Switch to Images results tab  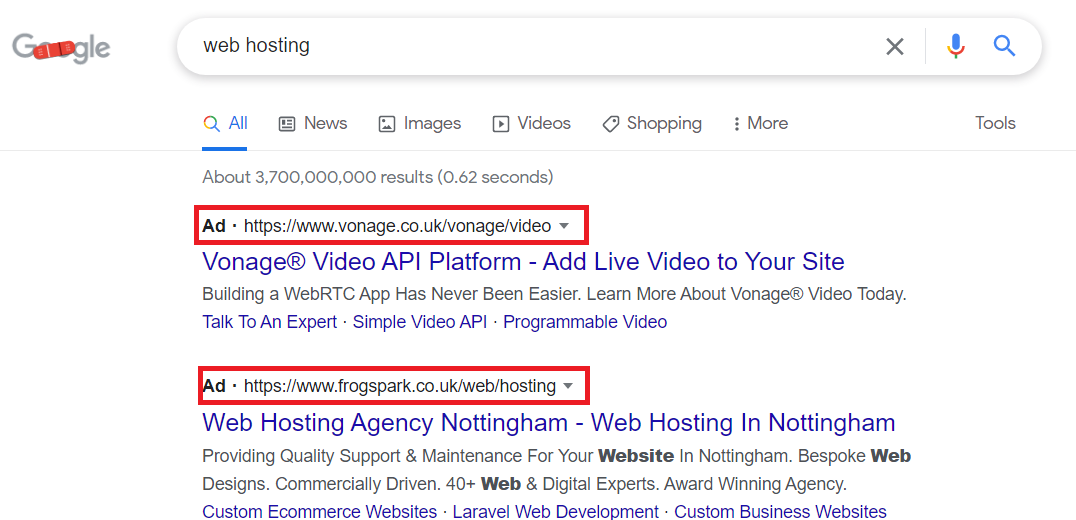pos(419,123)
